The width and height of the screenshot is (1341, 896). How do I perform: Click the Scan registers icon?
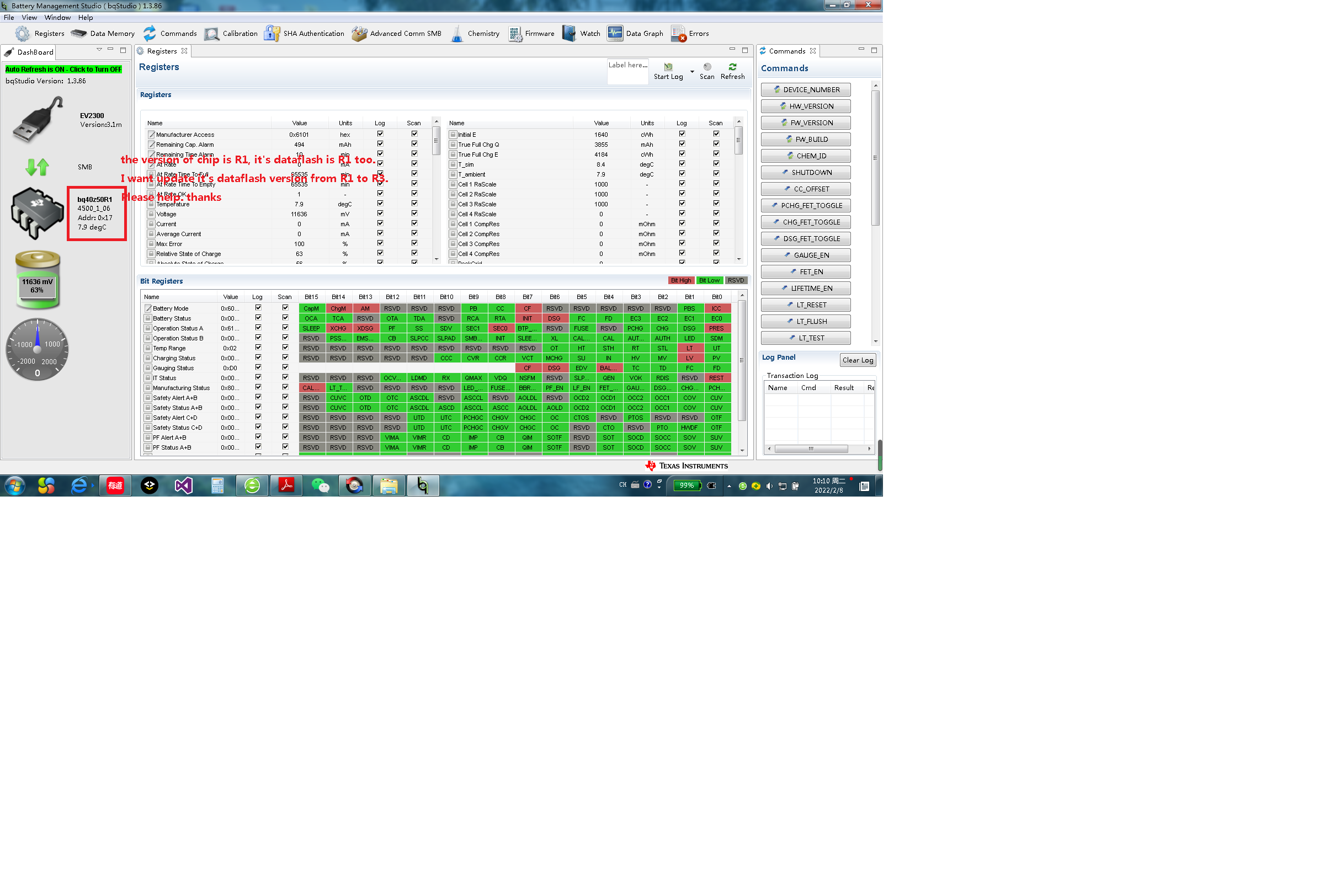point(707,67)
